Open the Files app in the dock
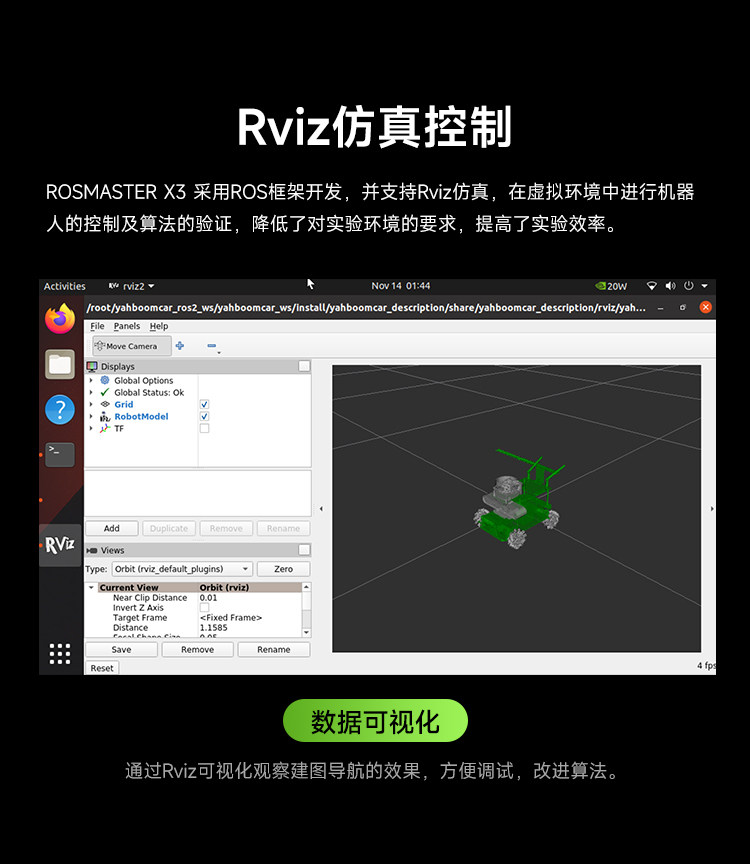 click(x=60, y=364)
